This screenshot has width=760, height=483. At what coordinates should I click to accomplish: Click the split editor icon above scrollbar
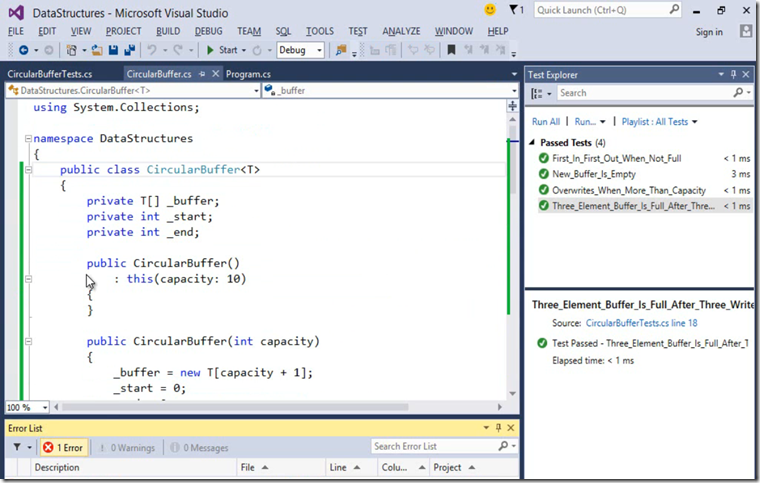tap(513, 106)
